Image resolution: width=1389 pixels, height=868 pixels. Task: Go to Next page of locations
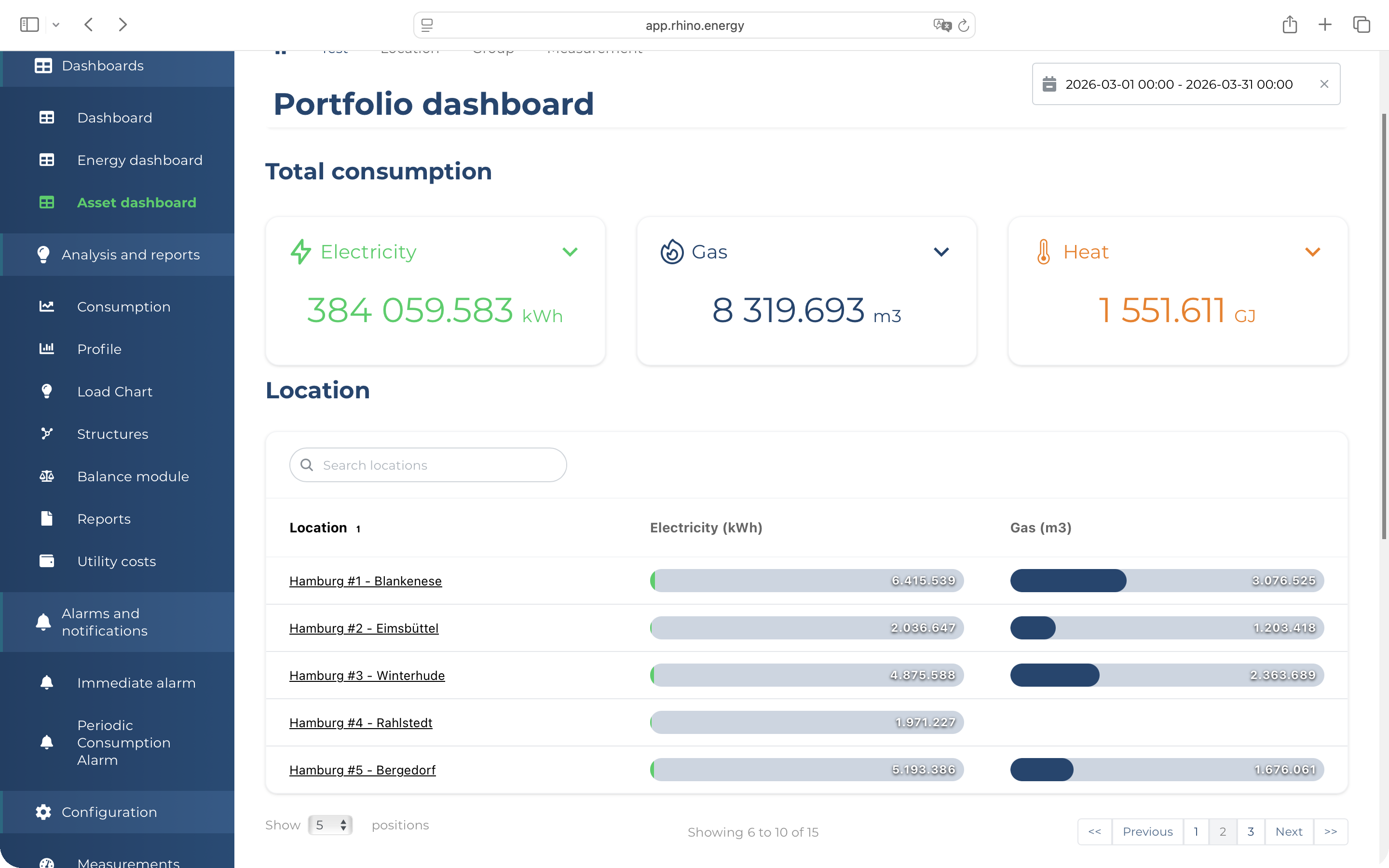click(1289, 831)
